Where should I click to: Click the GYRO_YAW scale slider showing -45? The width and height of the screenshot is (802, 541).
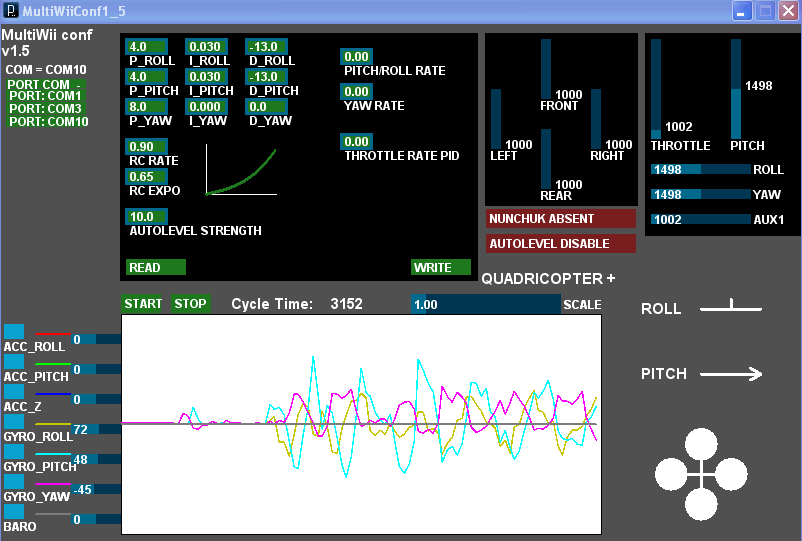tap(96, 489)
